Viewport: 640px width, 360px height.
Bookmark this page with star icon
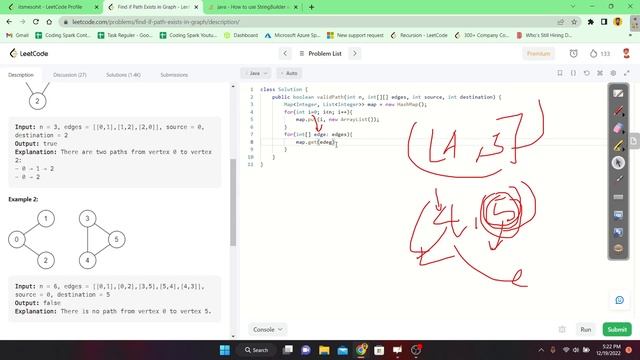click(574, 22)
